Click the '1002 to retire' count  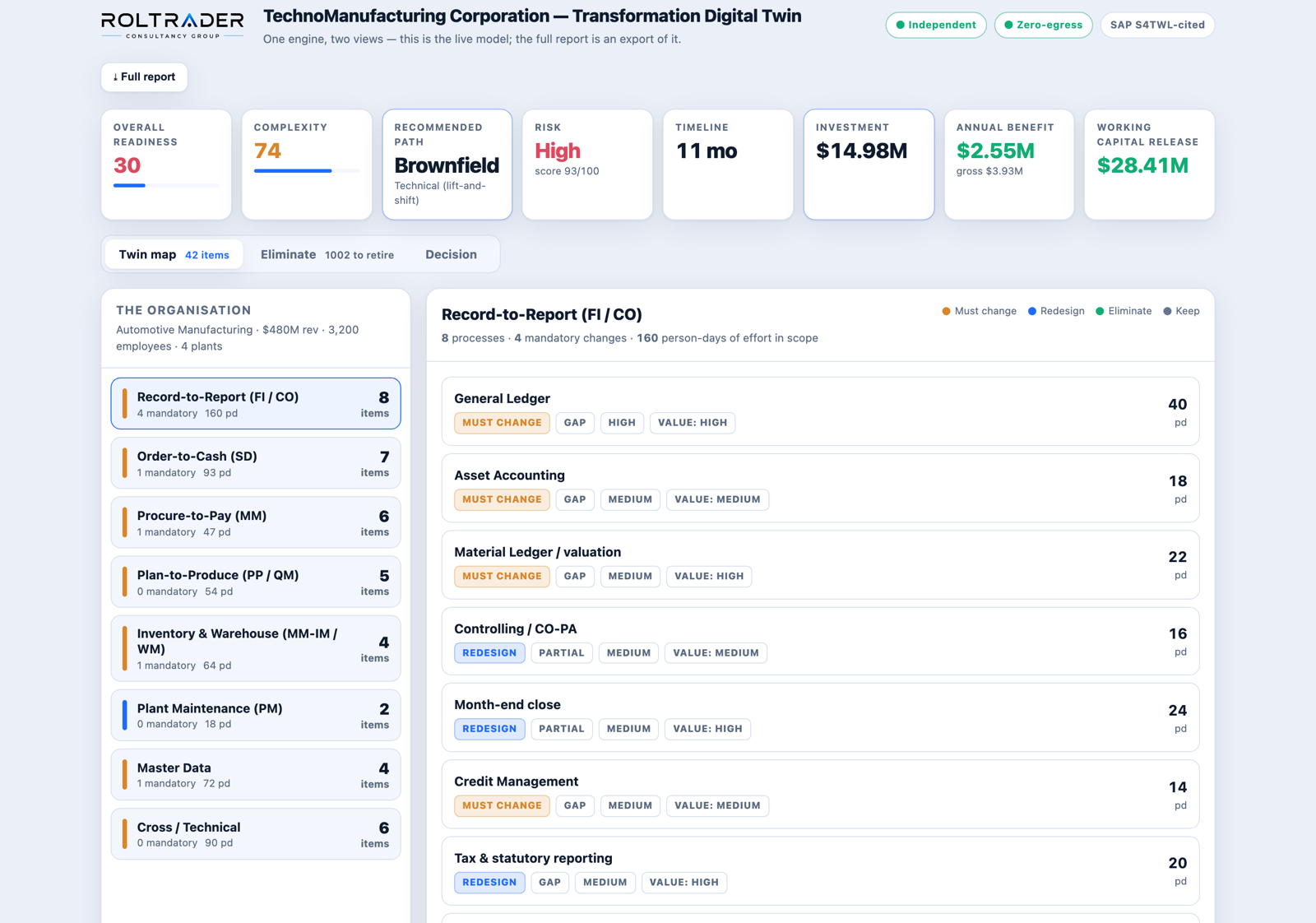(359, 255)
